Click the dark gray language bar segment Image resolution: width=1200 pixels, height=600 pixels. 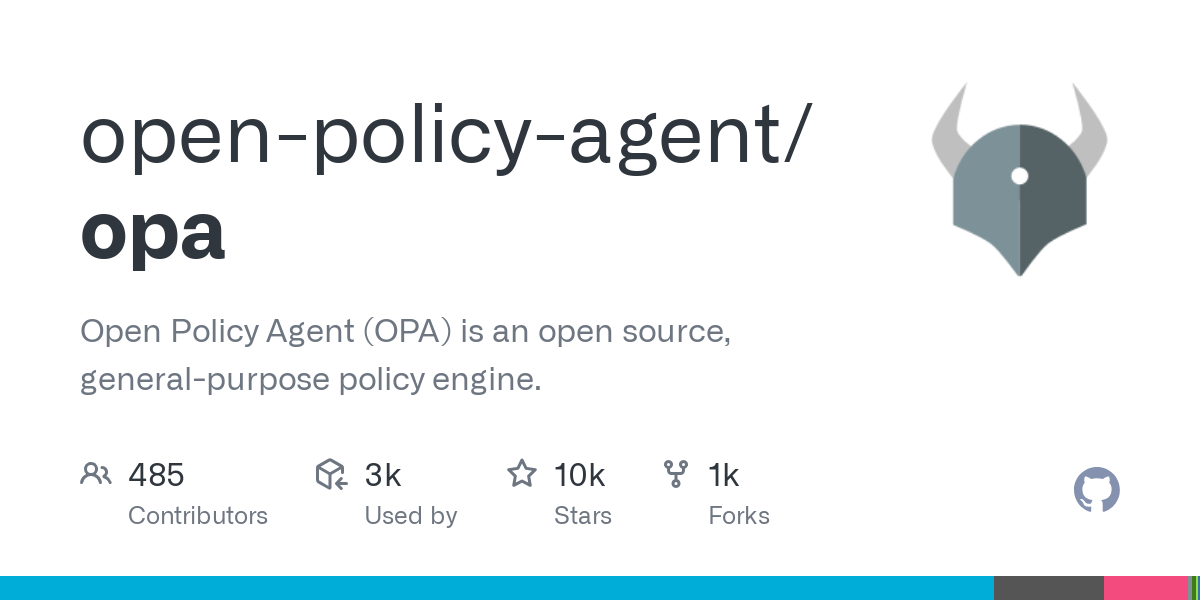point(1049,588)
